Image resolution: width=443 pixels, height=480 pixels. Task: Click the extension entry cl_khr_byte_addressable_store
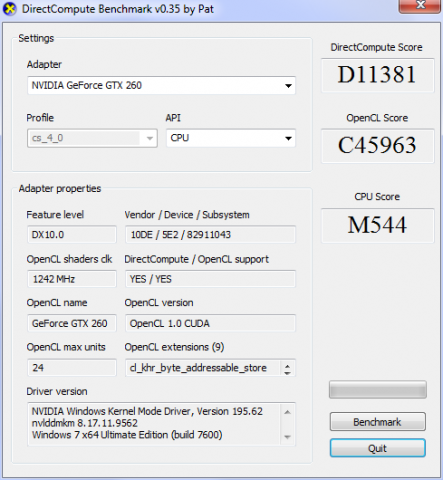point(198,368)
